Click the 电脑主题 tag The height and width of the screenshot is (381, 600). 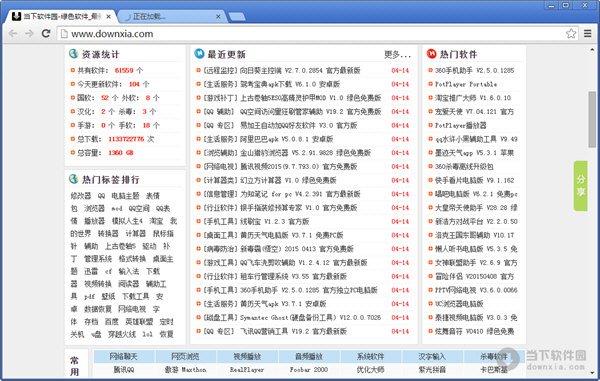tap(126, 196)
